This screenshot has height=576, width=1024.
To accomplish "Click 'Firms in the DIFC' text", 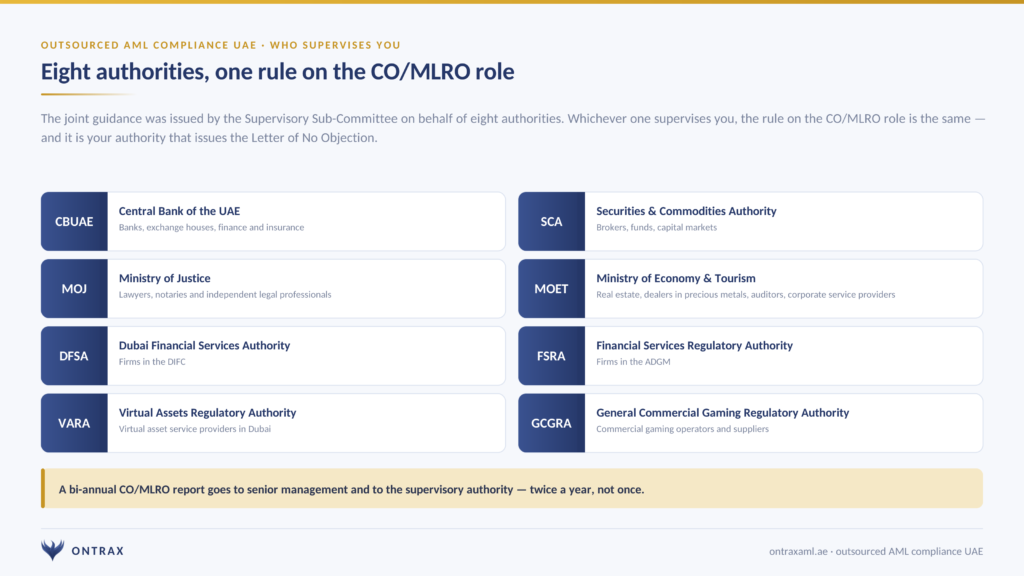I will [152, 362].
